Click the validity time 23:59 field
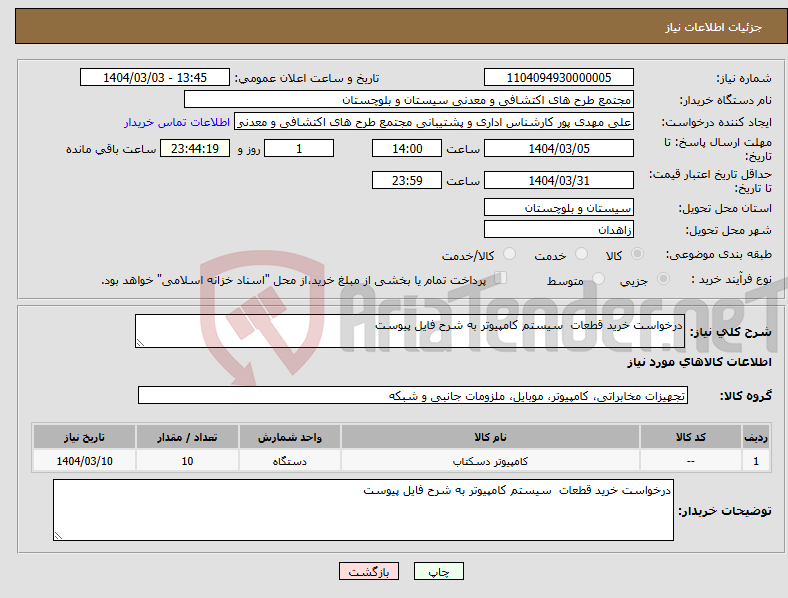 (x=407, y=180)
